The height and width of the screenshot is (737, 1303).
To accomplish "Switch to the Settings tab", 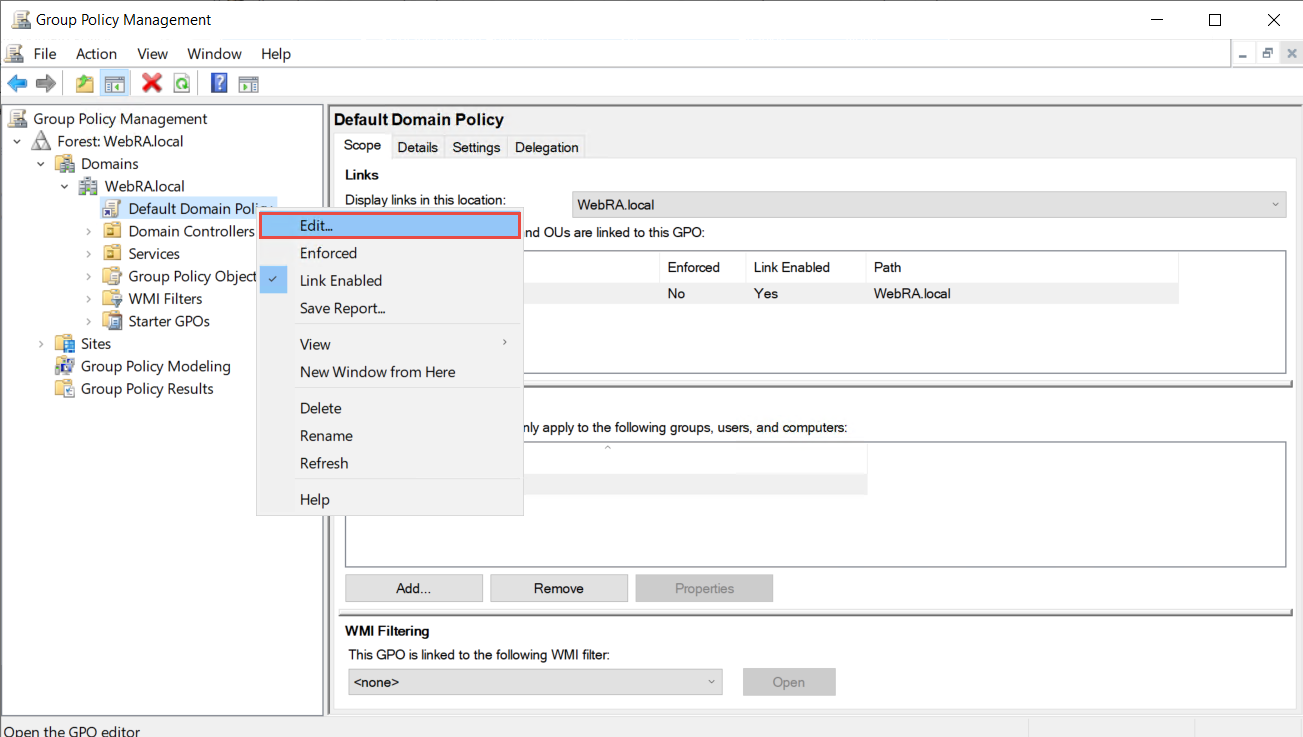I will pos(476,147).
